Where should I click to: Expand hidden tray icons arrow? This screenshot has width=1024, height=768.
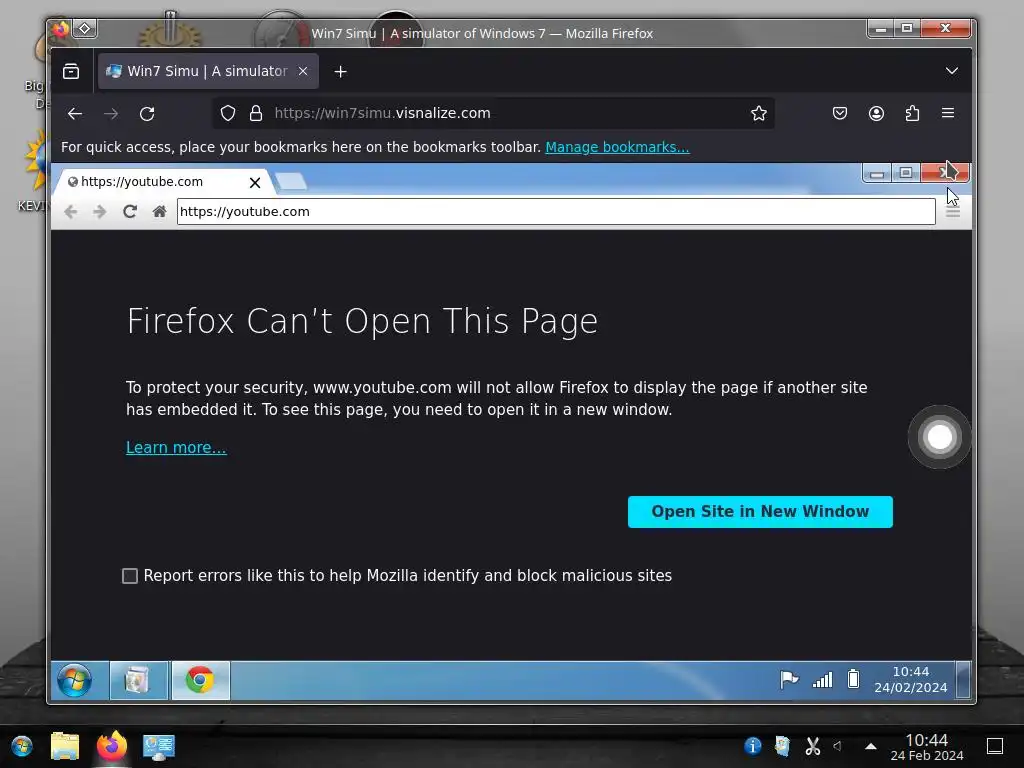pyautogui.click(x=871, y=746)
